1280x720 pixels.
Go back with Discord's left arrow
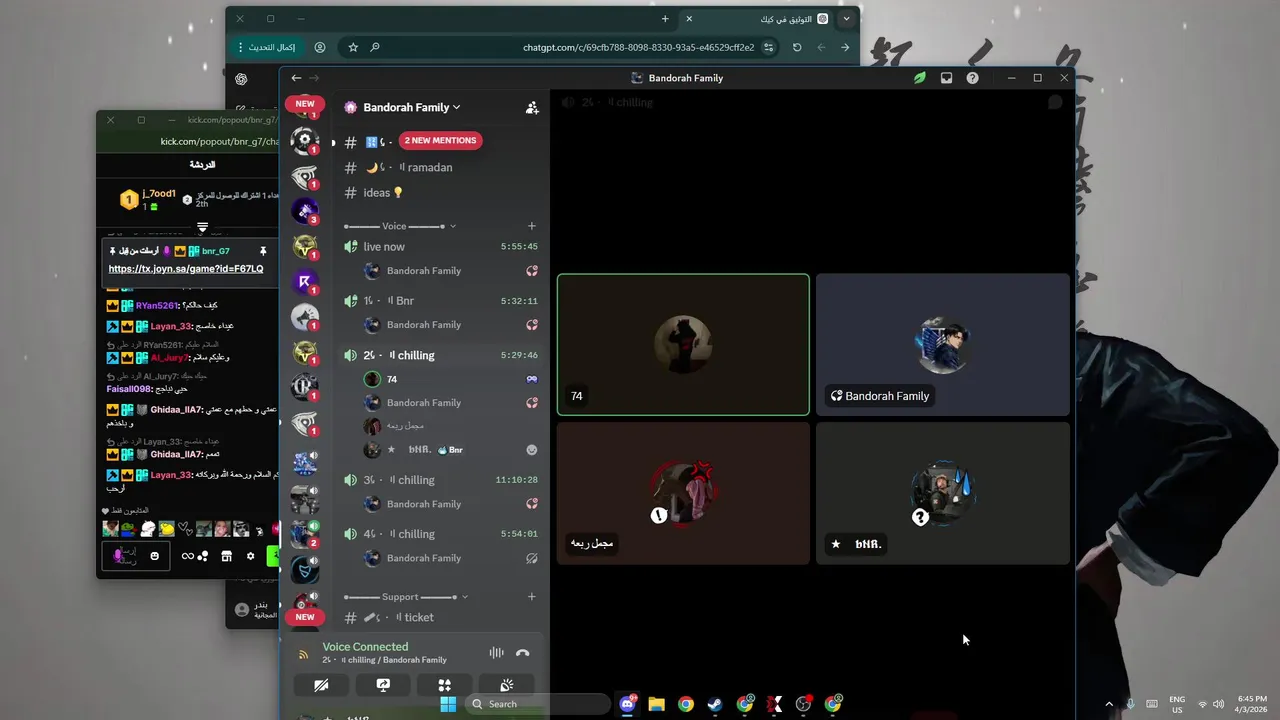click(x=296, y=78)
